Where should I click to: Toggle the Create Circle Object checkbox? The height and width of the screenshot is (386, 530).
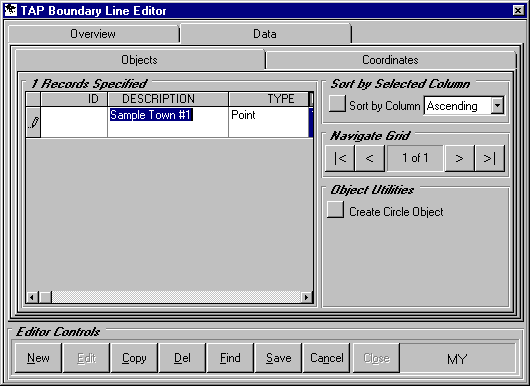pos(335,210)
